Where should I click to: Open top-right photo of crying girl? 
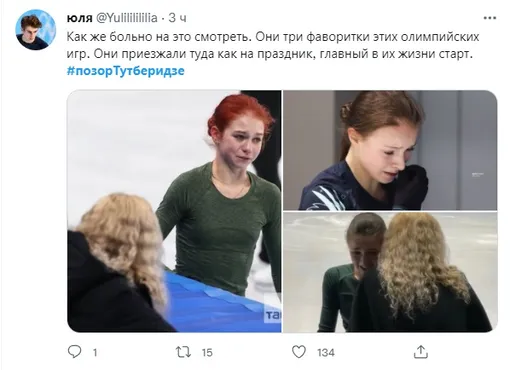(x=390, y=150)
